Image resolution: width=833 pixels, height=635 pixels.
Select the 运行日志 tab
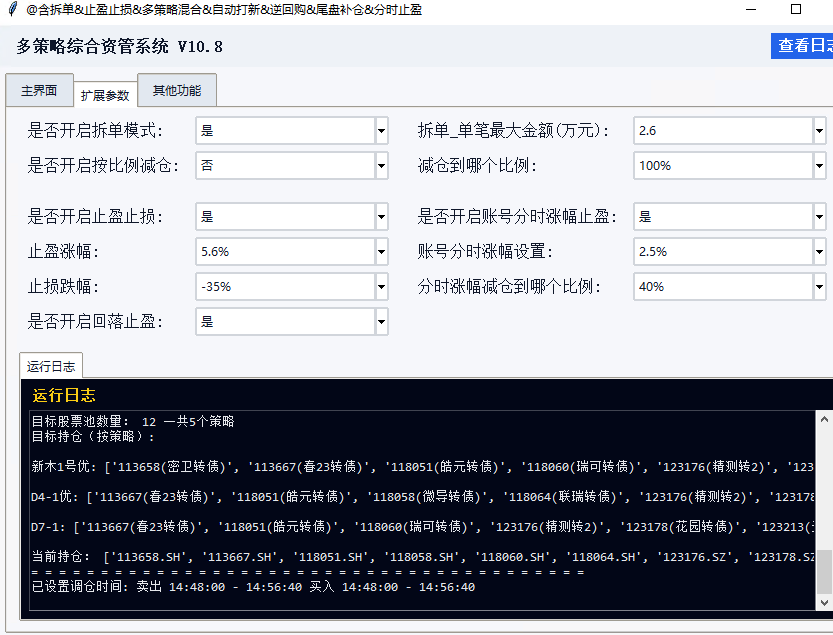tap(51, 366)
